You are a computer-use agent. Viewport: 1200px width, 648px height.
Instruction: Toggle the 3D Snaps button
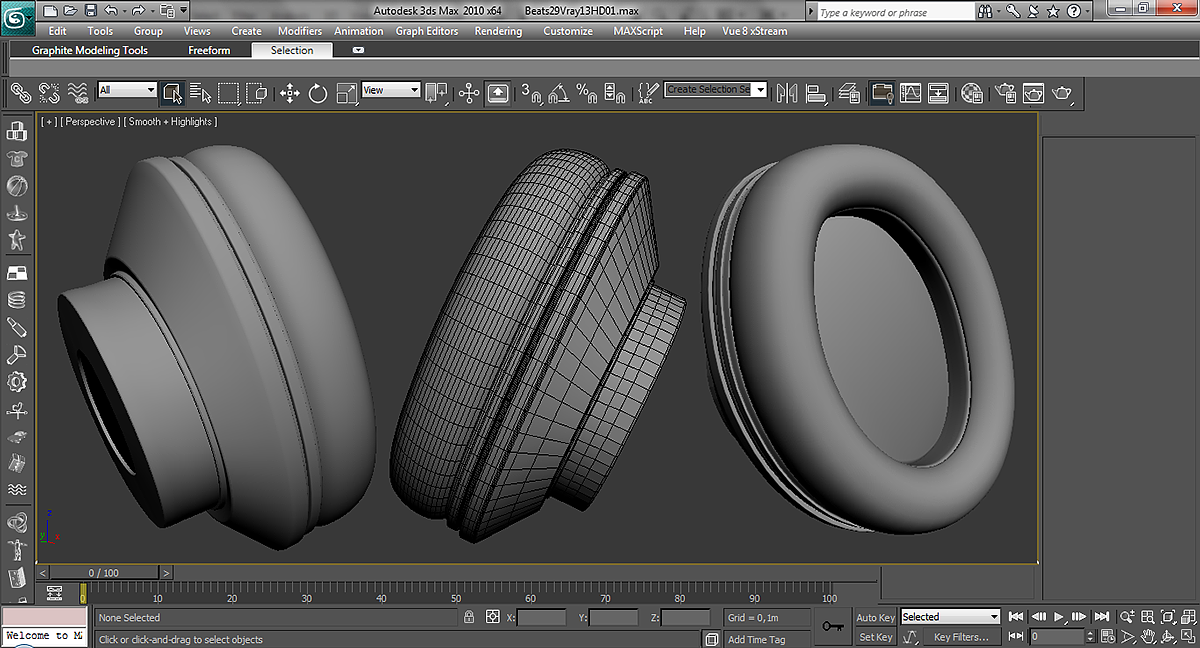click(530, 93)
